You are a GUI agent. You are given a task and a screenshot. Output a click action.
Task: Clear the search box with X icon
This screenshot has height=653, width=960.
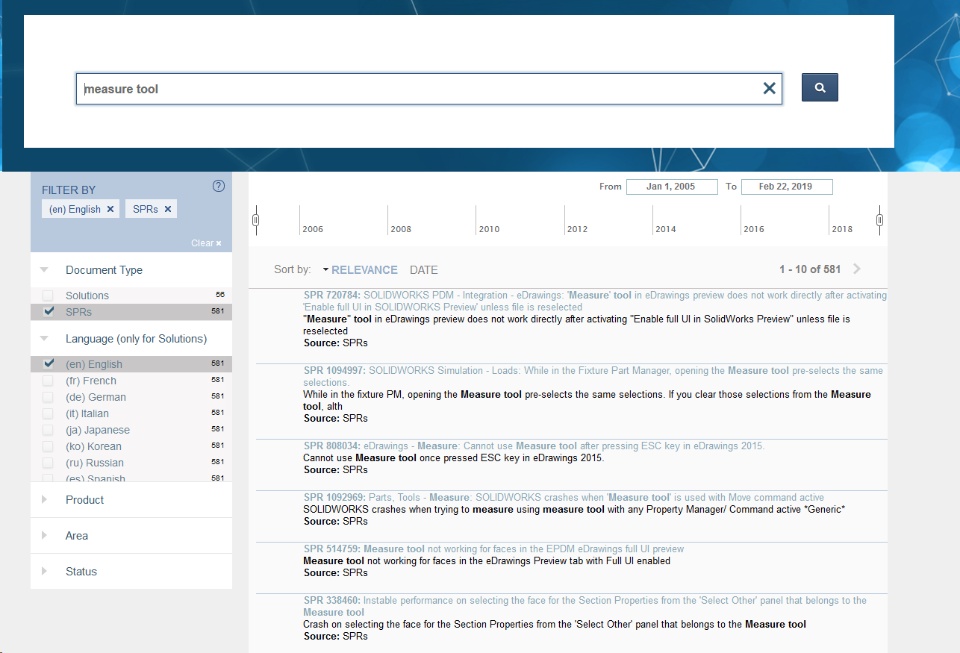(x=770, y=88)
